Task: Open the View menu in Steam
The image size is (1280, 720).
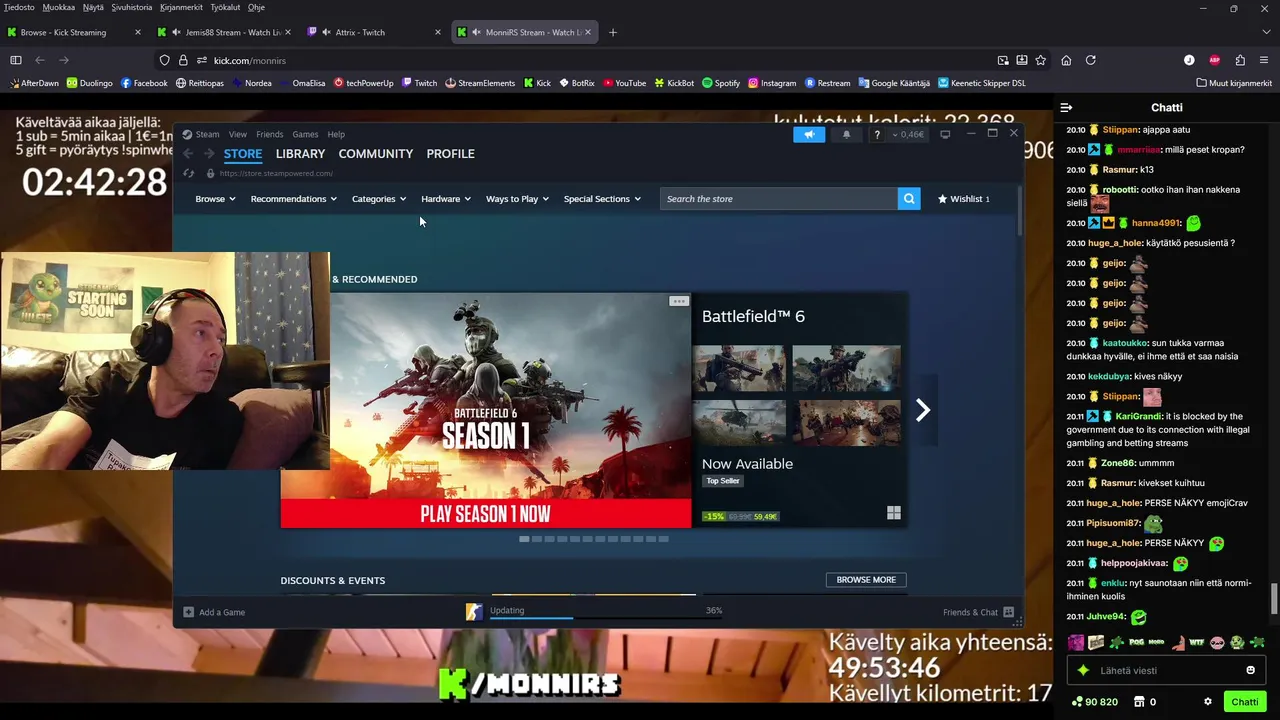Action: tap(237, 134)
